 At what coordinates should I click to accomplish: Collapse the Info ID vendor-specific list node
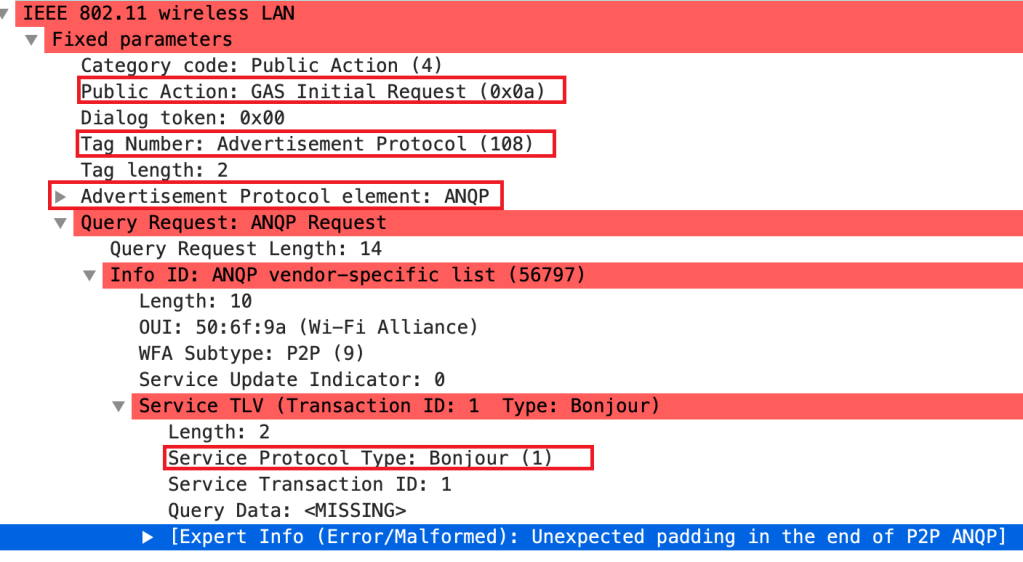(x=91, y=275)
